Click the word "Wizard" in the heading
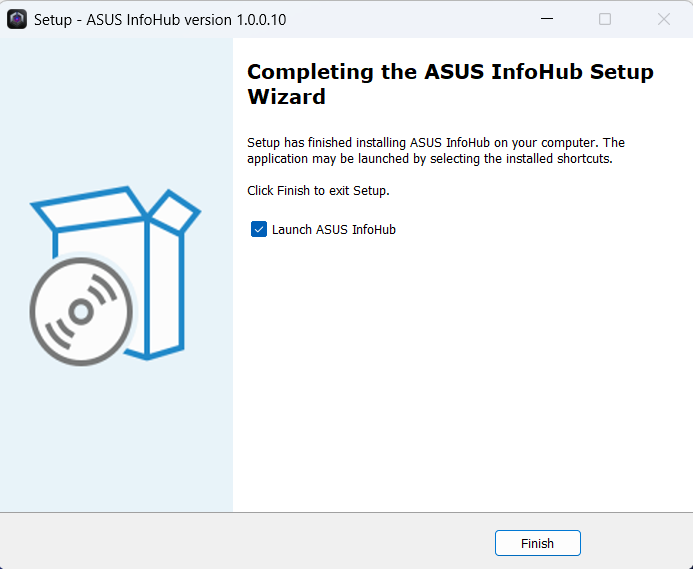Viewport: 693px width, 569px height. (286, 97)
